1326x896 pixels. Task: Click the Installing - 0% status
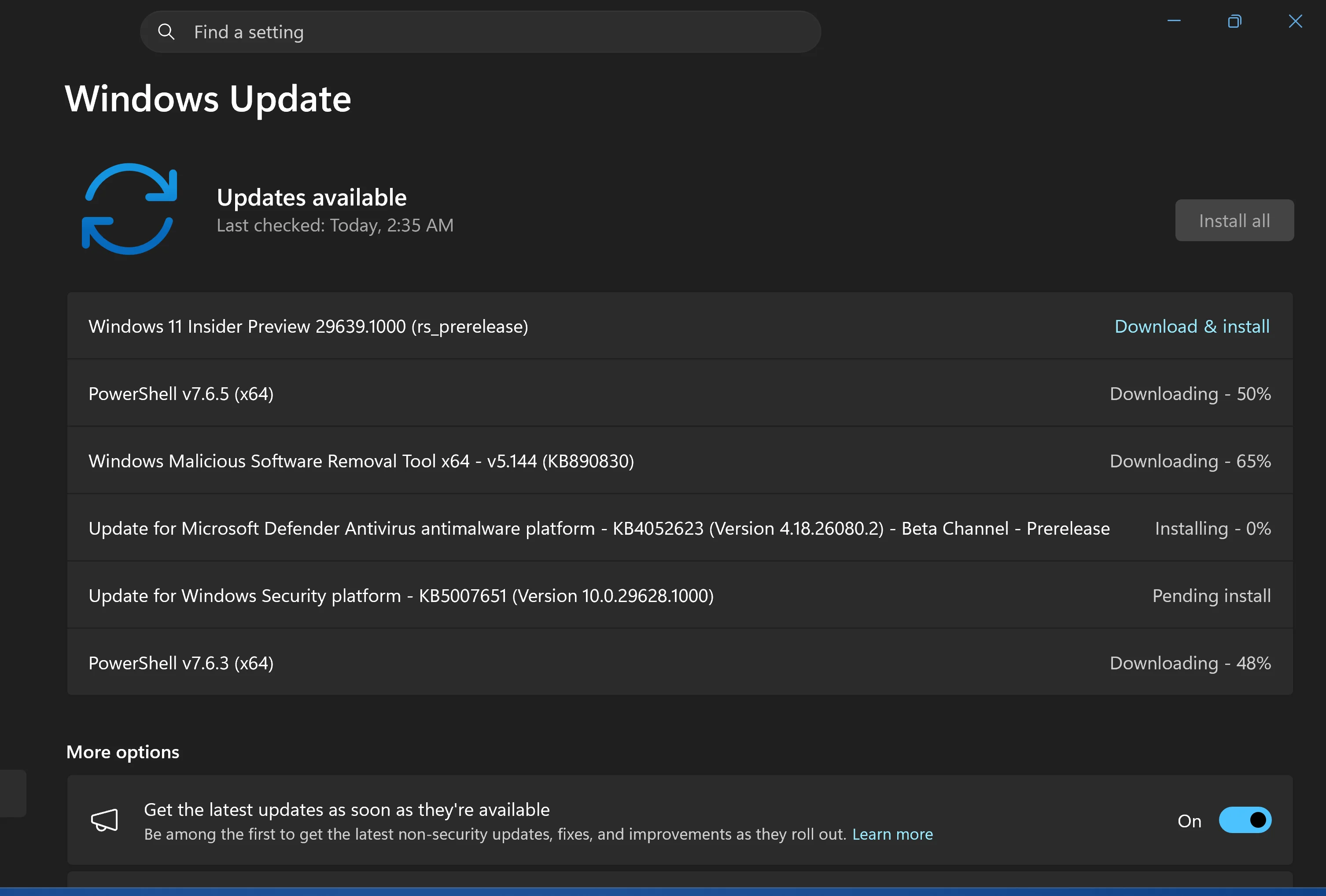coord(1213,528)
